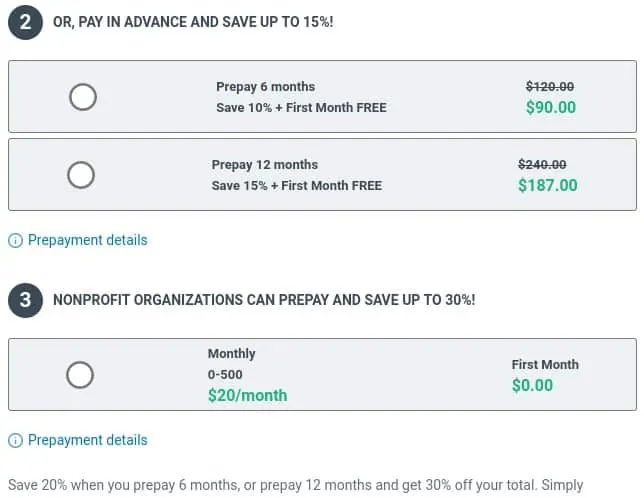Click the step 2 number badge

coord(25,22)
